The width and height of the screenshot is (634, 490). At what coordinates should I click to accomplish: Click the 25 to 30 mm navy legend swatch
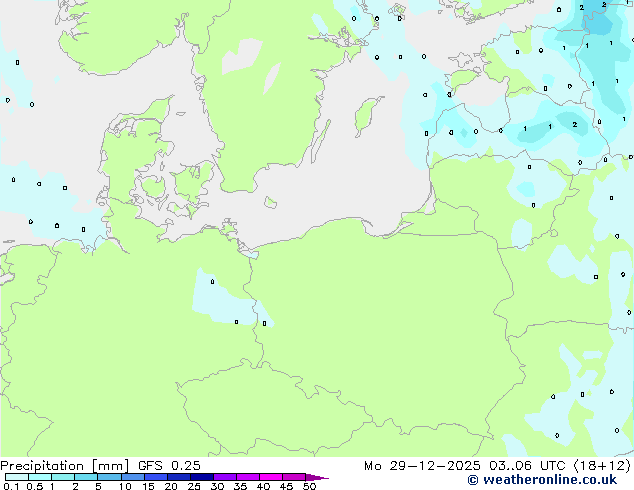pos(202,477)
